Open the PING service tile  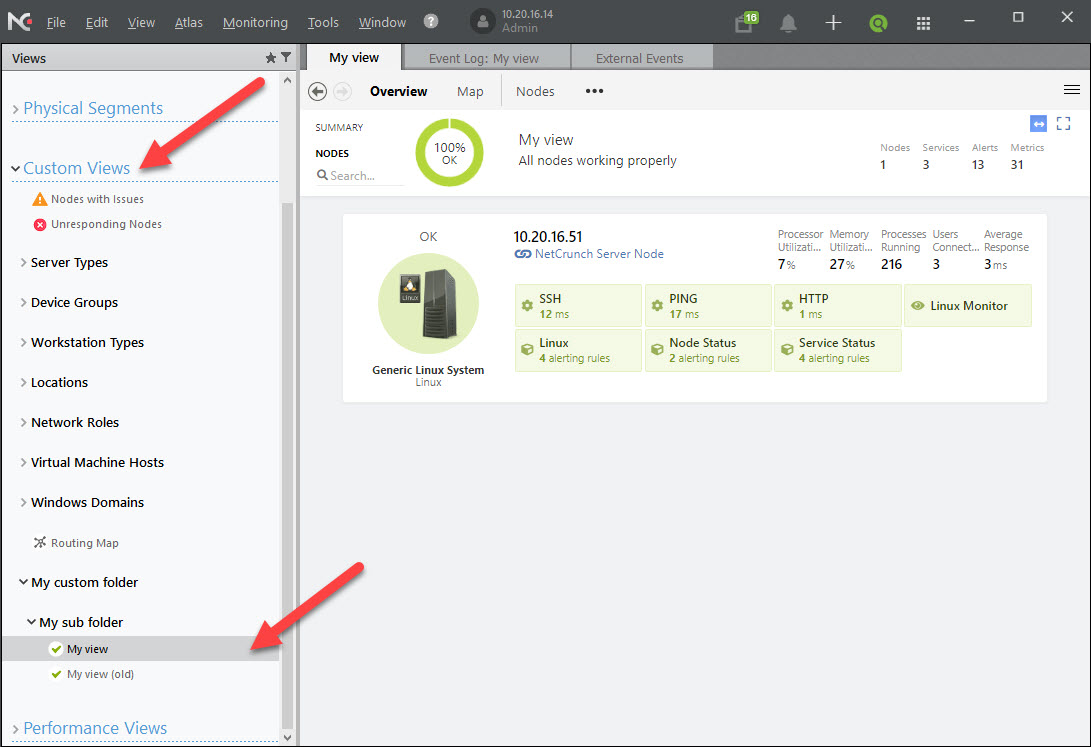(708, 305)
